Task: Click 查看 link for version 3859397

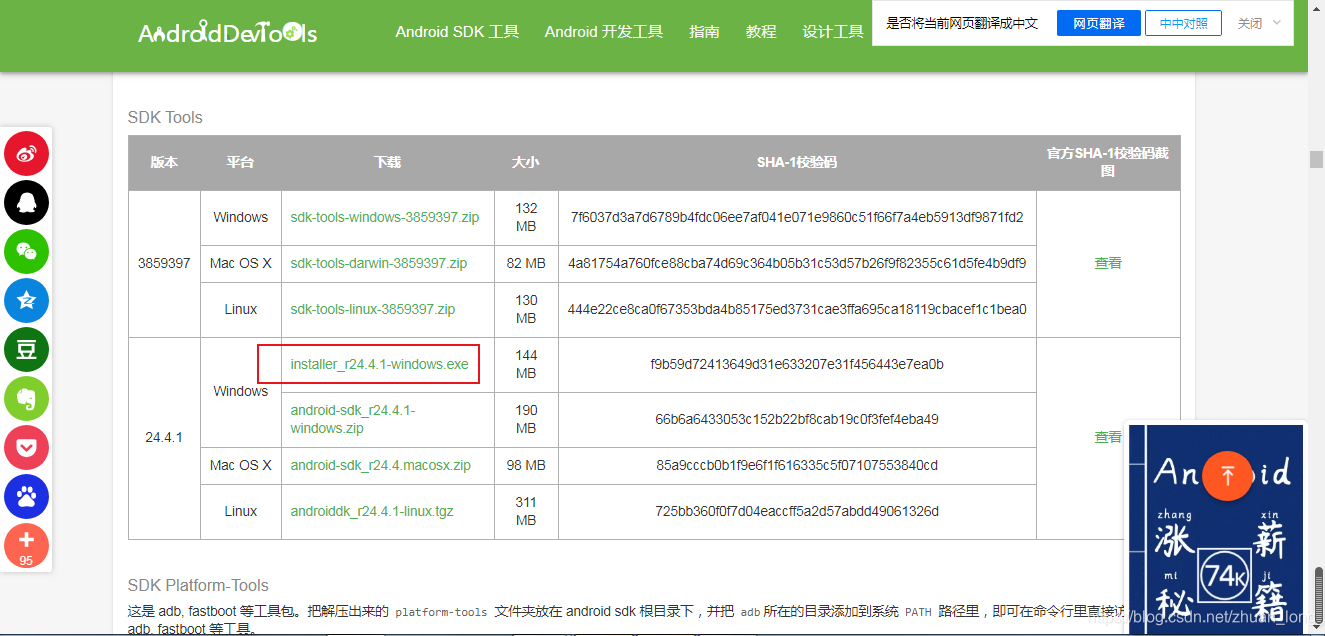Action: (x=1108, y=263)
